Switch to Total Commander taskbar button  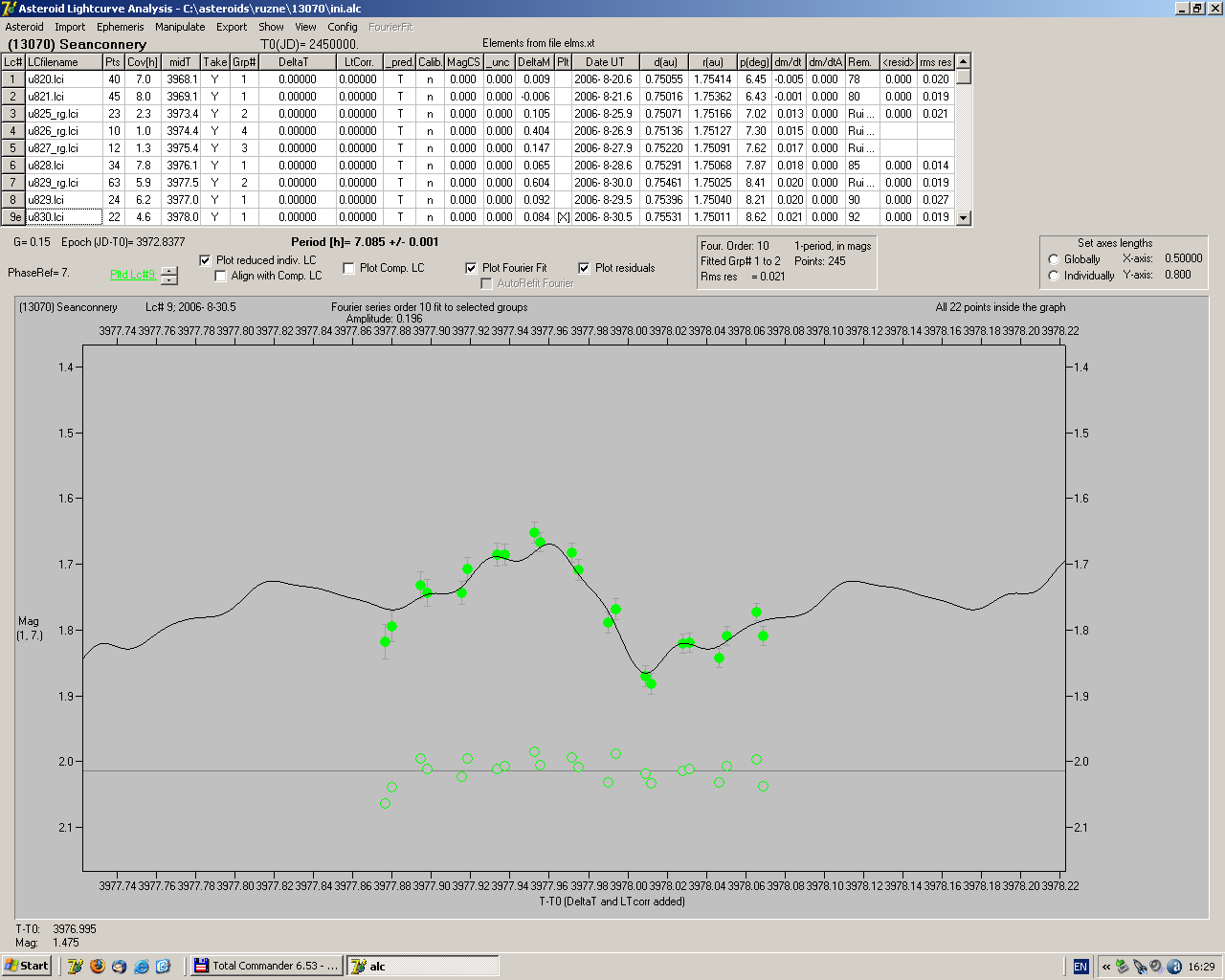tap(267, 966)
